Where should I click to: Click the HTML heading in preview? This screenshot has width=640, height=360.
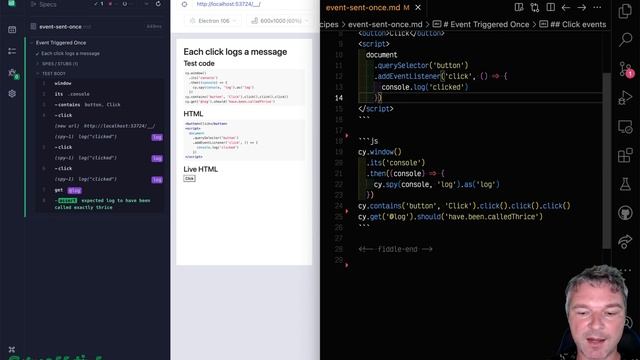pyautogui.click(x=193, y=113)
